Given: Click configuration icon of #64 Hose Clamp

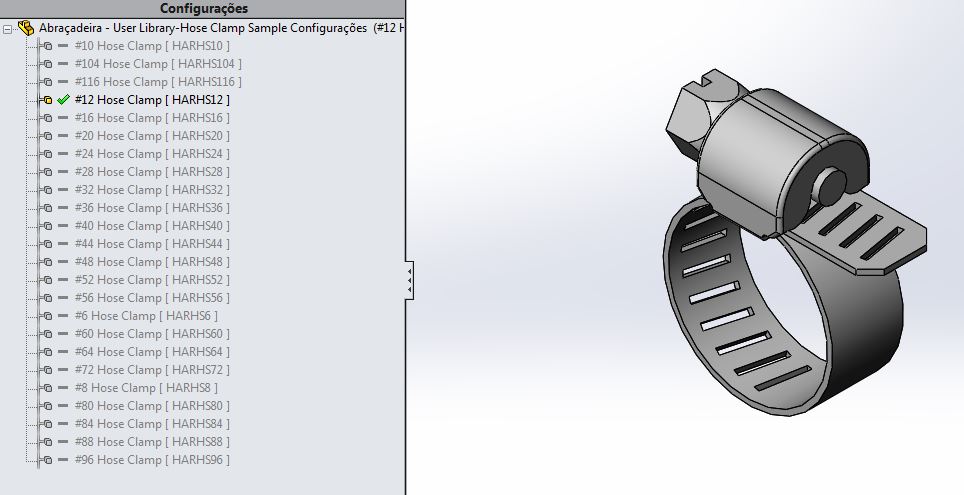Looking at the screenshot, I should click(x=47, y=352).
